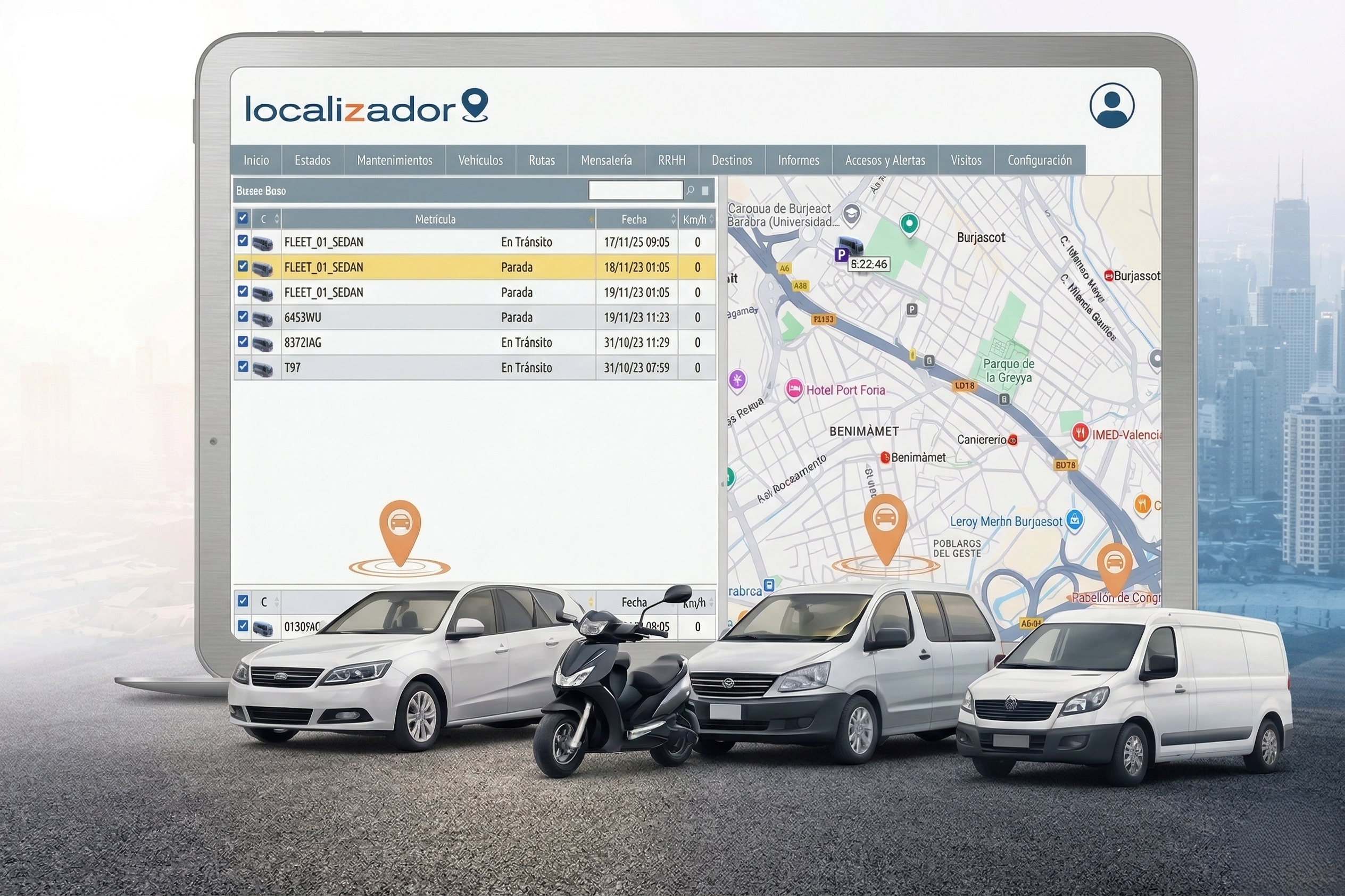Open the Mantenimientos menu tab
The width and height of the screenshot is (1345, 896).
(x=394, y=160)
